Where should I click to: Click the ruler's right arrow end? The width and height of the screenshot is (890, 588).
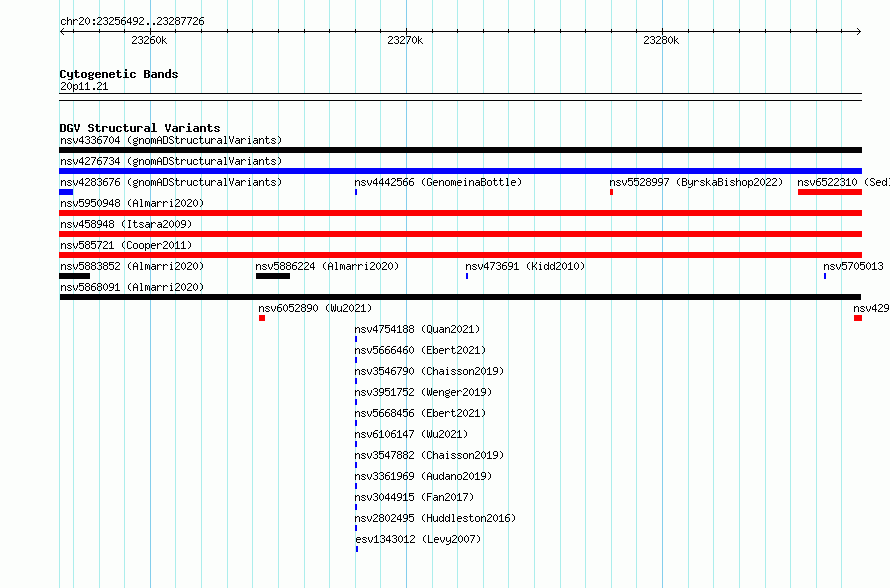coord(859,31)
